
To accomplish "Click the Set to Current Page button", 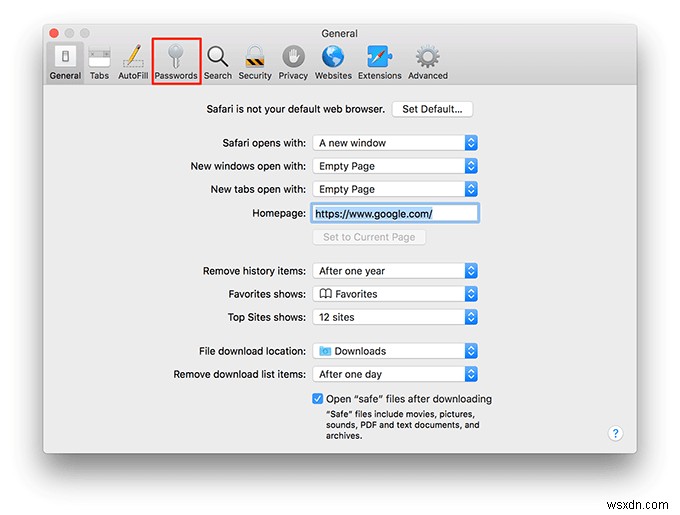I will coord(369,237).
